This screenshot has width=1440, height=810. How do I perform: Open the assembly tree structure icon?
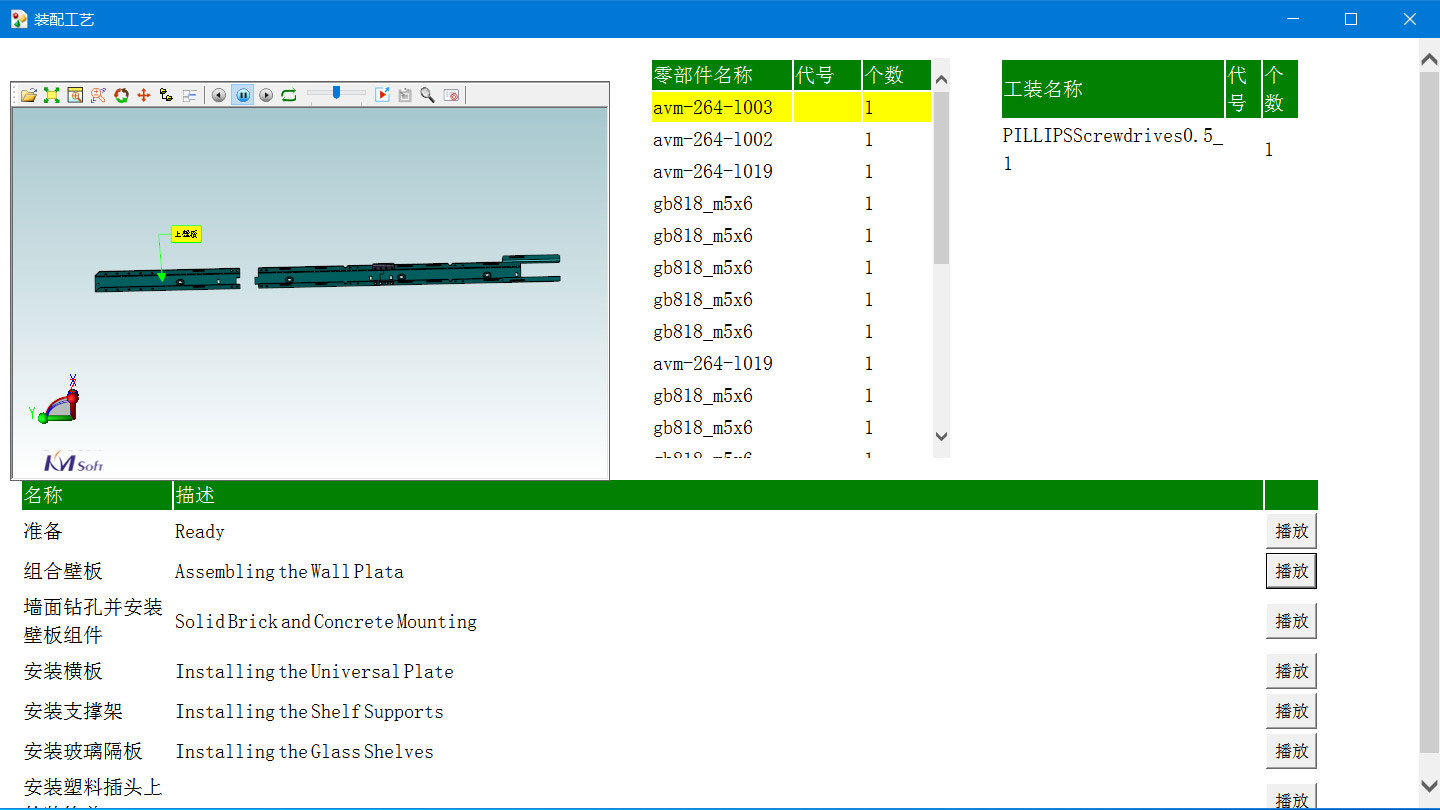[x=166, y=95]
